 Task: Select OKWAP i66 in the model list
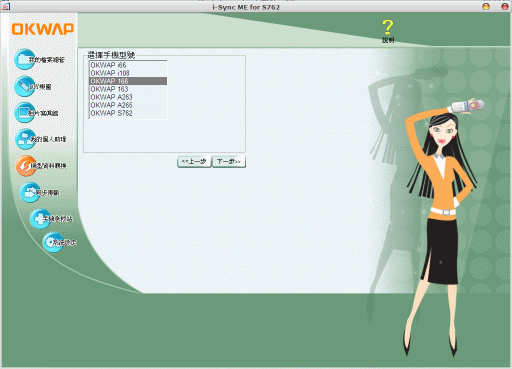[128, 65]
